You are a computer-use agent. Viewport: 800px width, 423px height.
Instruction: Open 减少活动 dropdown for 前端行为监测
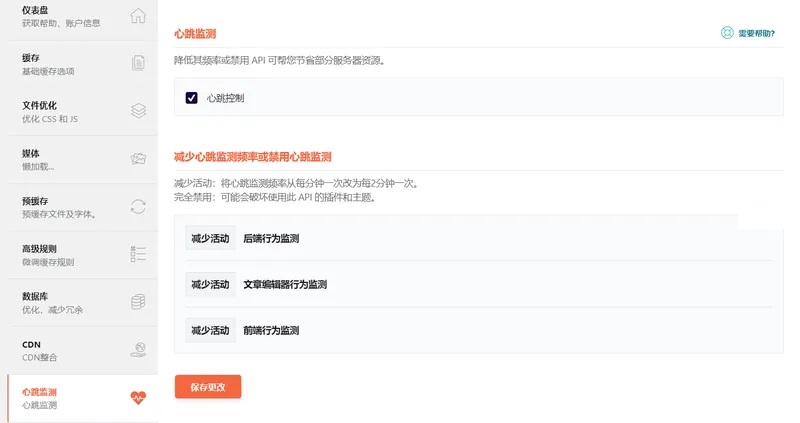210,330
